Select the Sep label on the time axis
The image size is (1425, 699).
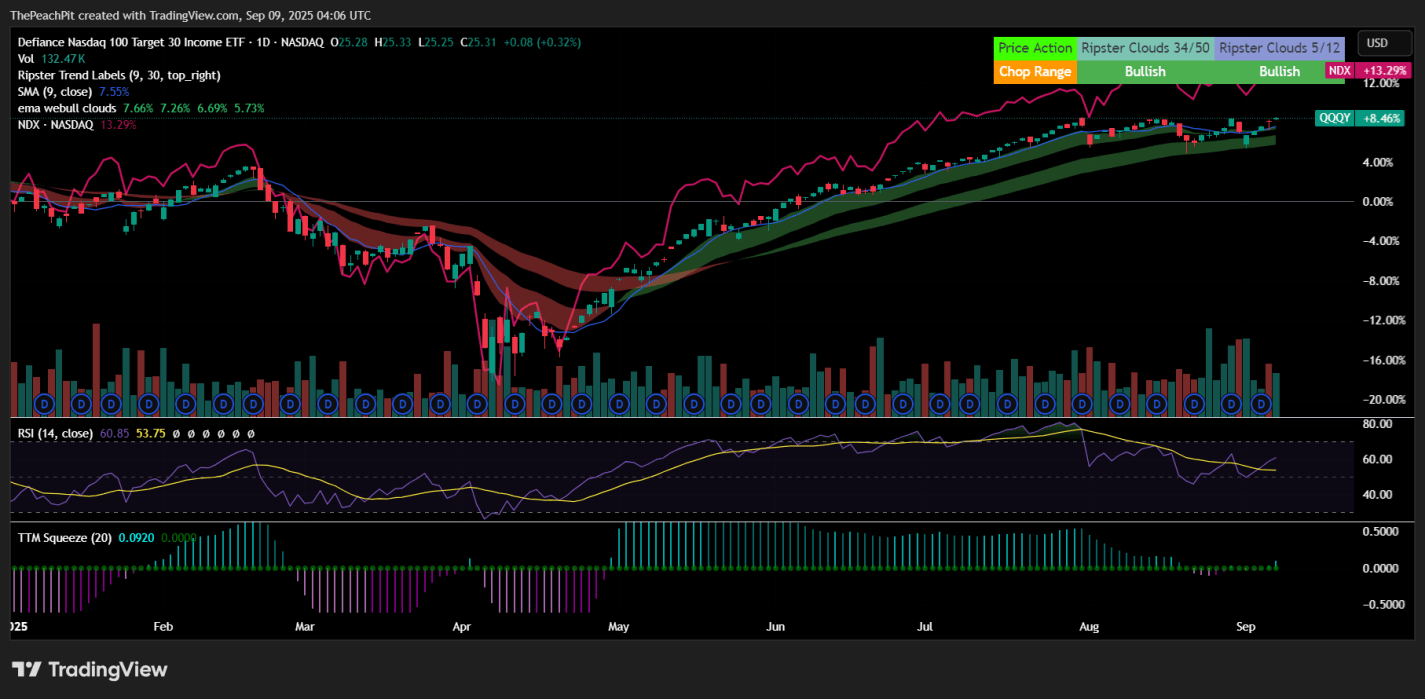click(1245, 626)
